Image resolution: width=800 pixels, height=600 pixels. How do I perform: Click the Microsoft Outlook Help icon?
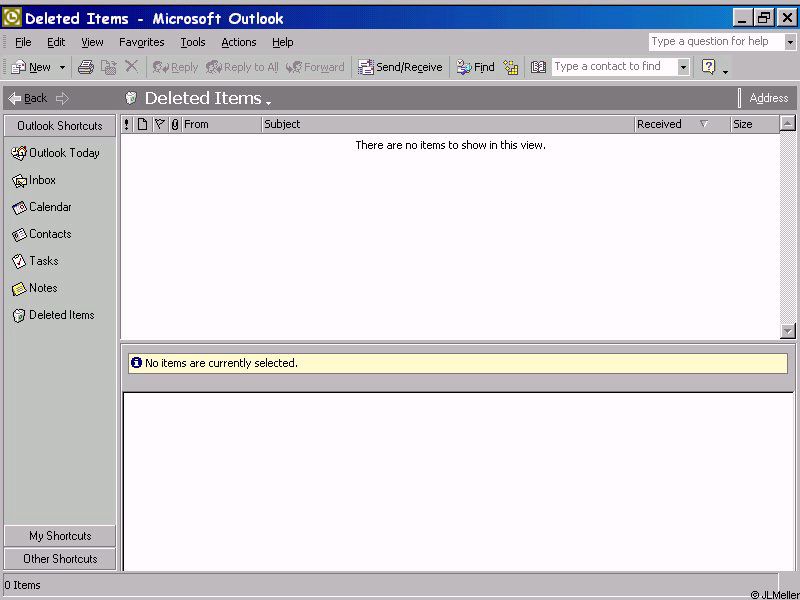(x=709, y=66)
